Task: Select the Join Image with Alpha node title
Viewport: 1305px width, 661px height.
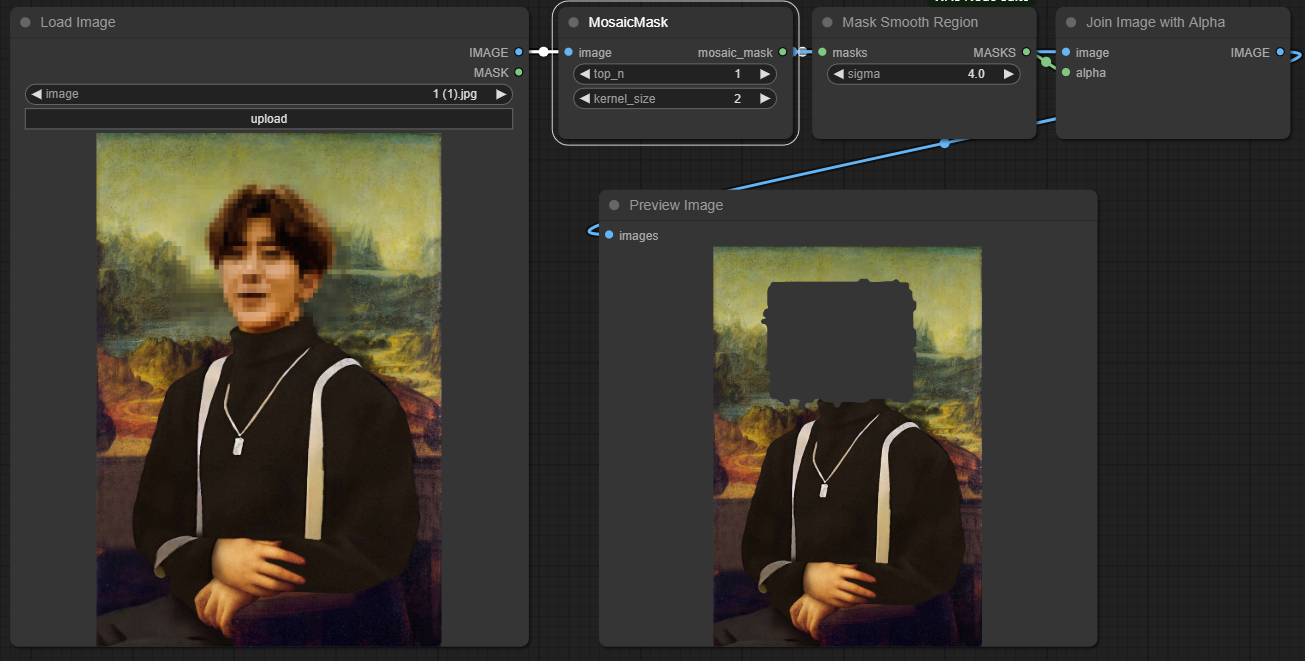Action: coord(1155,22)
